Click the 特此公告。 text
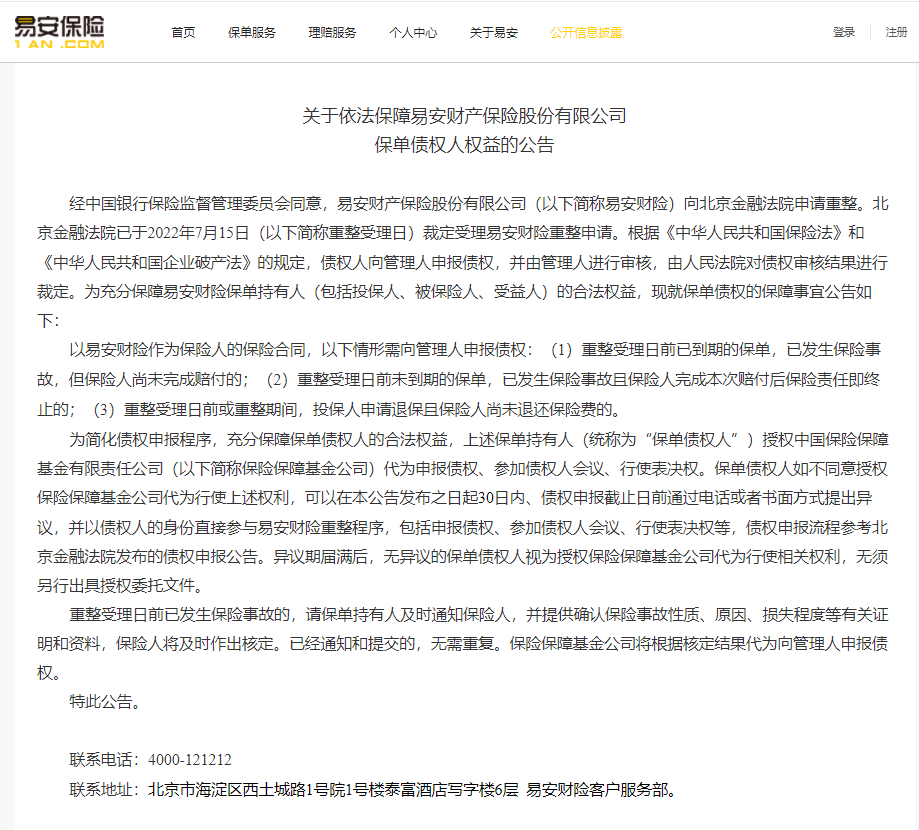 coord(107,702)
